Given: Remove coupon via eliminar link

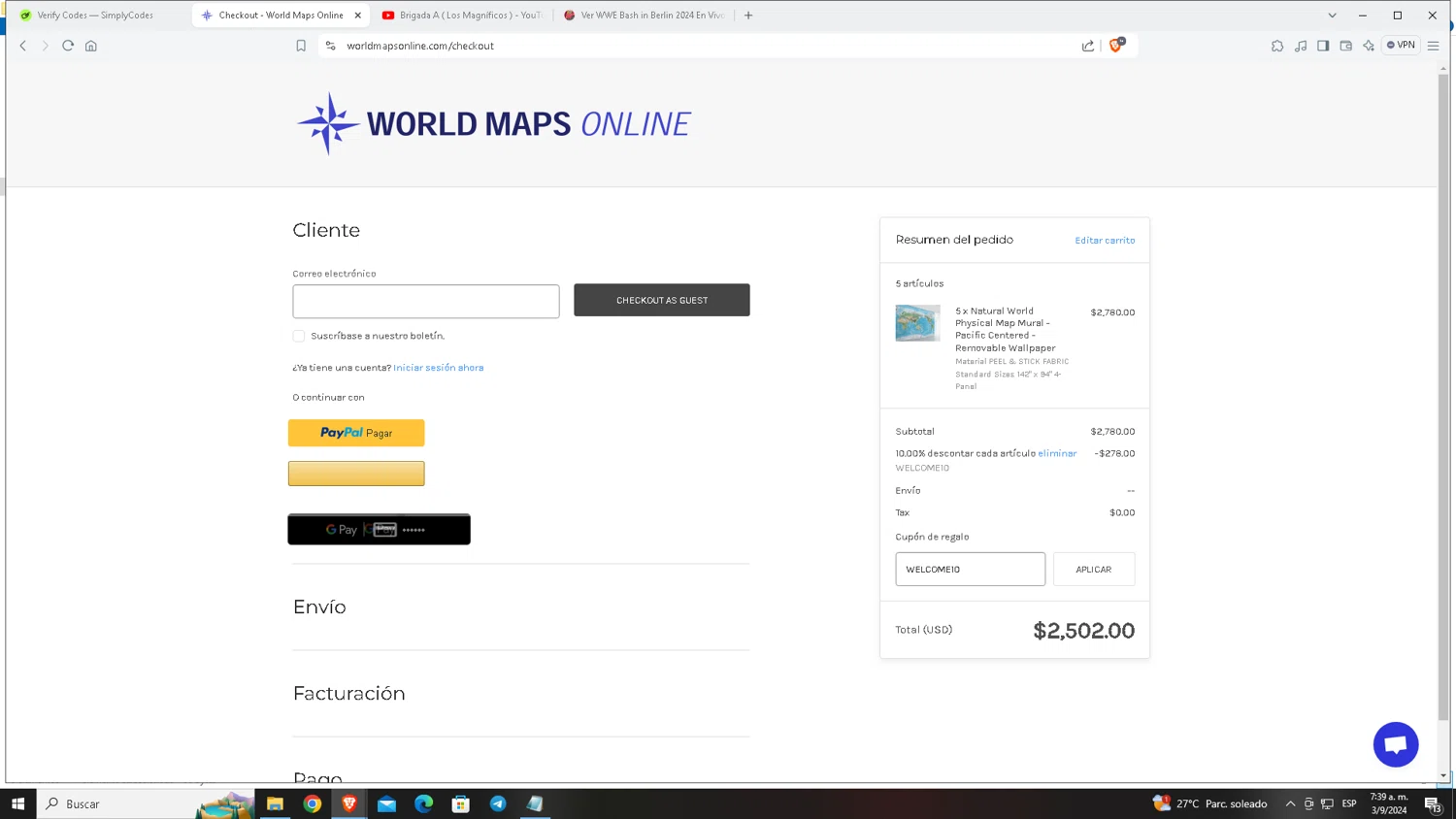Looking at the screenshot, I should click(x=1057, y=453).
